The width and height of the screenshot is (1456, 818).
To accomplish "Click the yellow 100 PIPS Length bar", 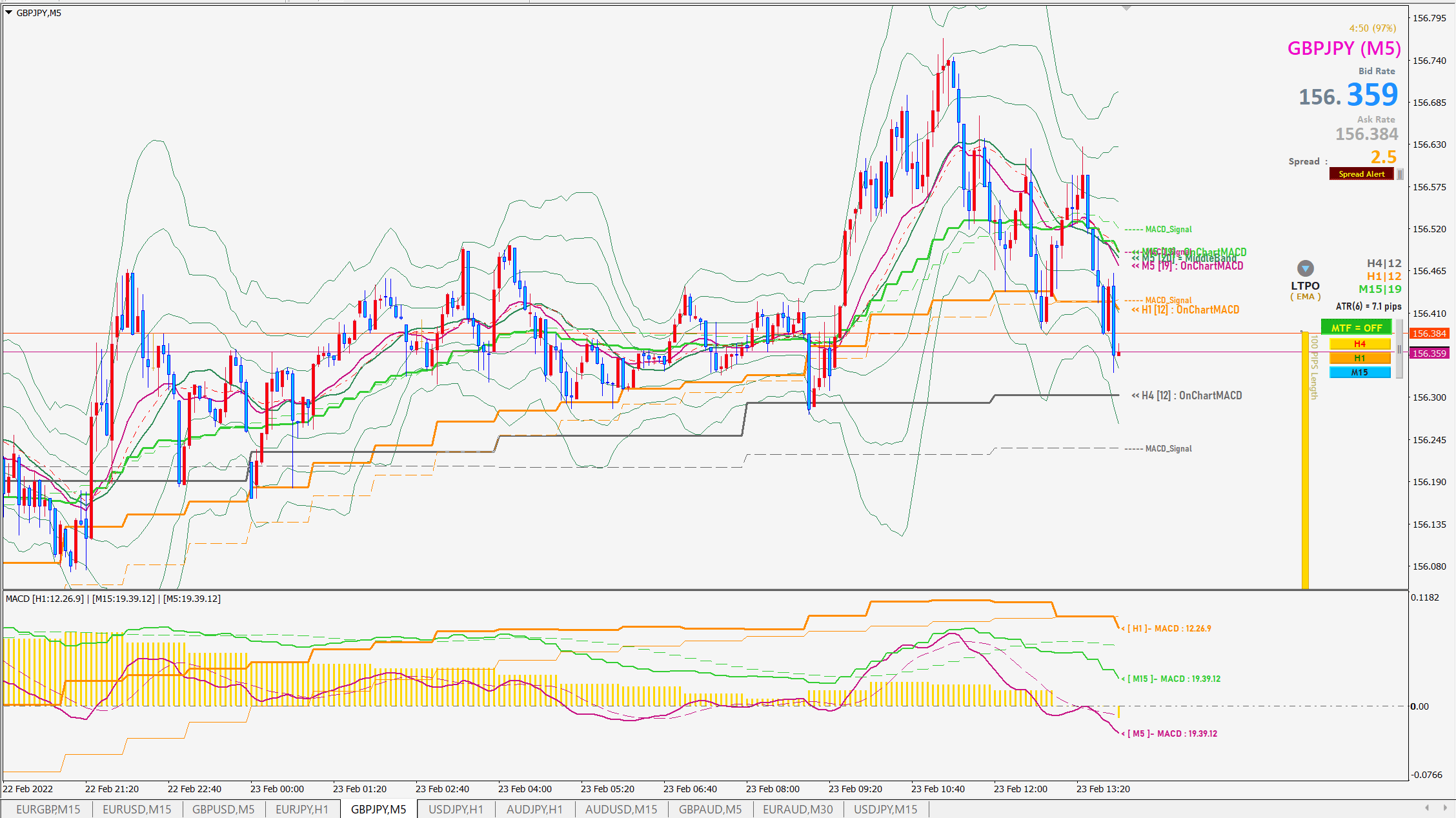I will click(1305, 459).
